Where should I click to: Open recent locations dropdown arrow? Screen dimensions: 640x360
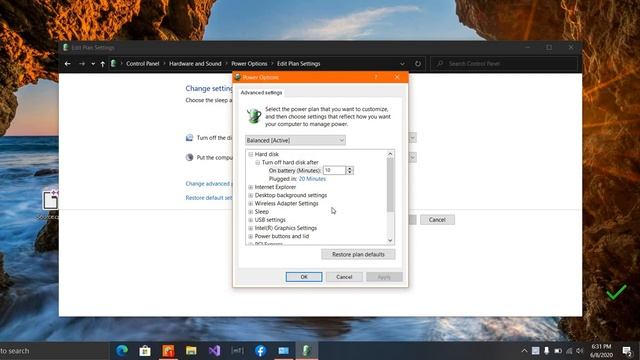[93, 64]
